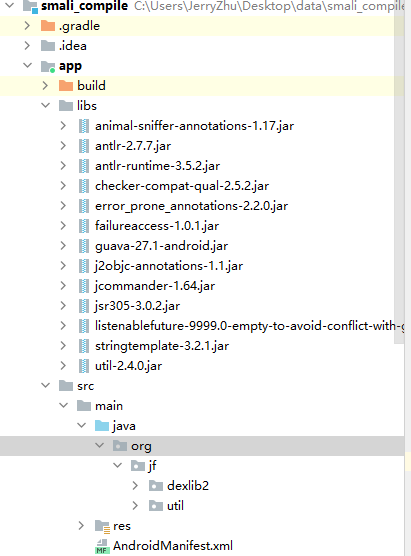Expand guava-27.1-android.jar arrow
The width and height of the screenshot is (411, 556).
[x=63, y=245]
